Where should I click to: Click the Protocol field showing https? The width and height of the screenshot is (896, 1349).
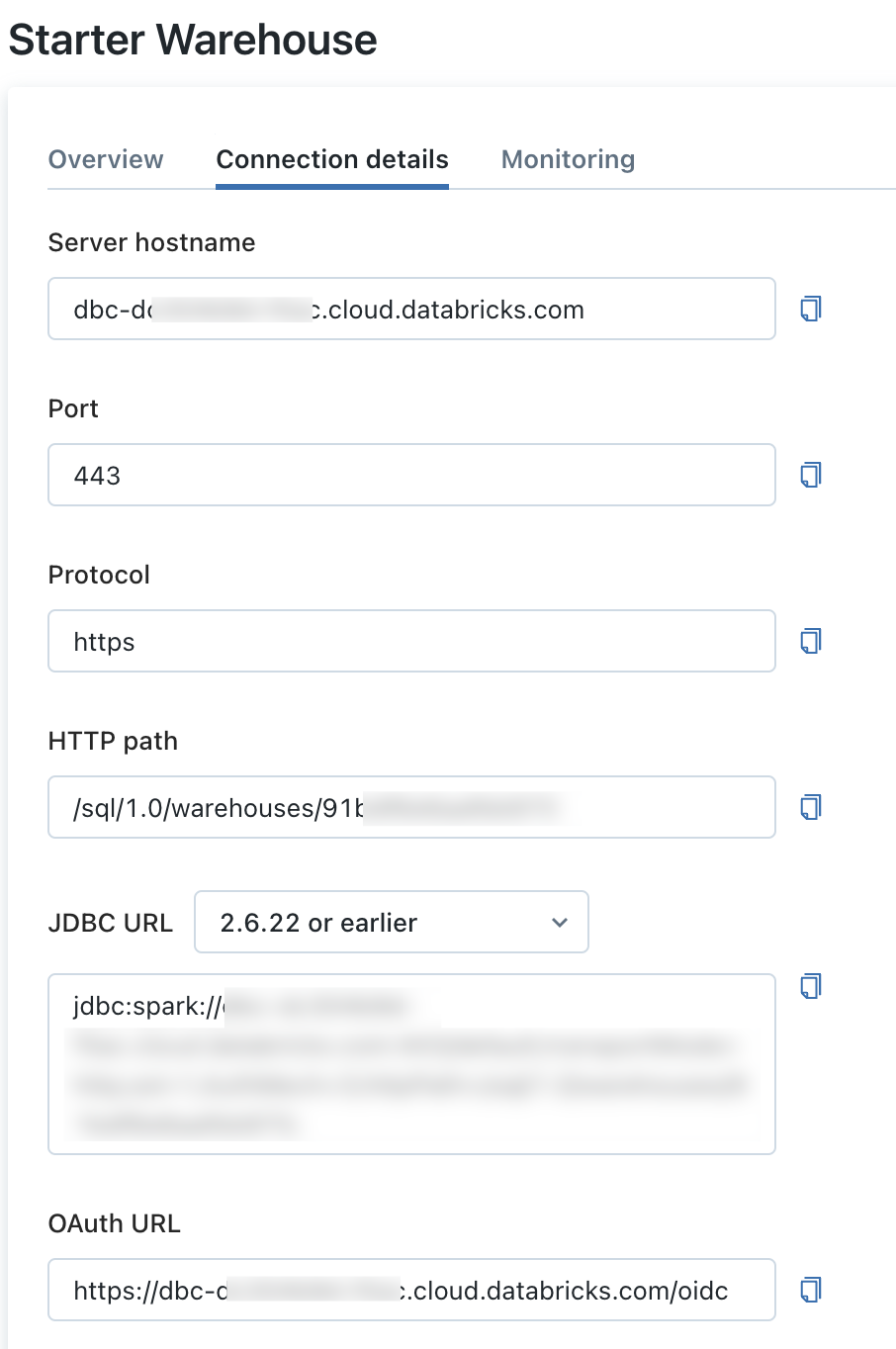tap(411, 641)
